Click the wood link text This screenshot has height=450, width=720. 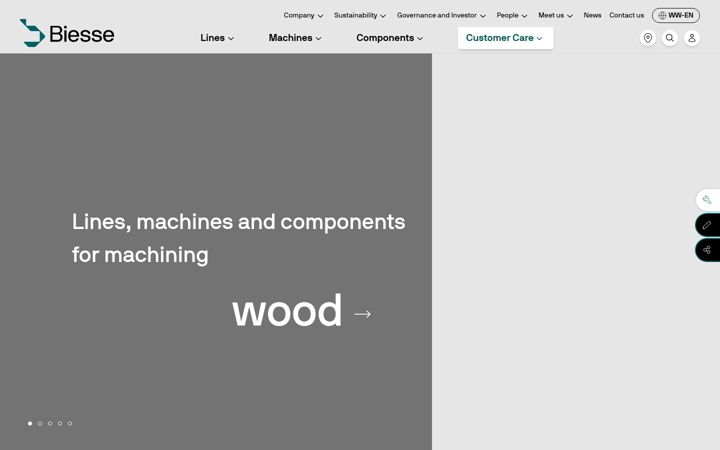pos(287,311)
